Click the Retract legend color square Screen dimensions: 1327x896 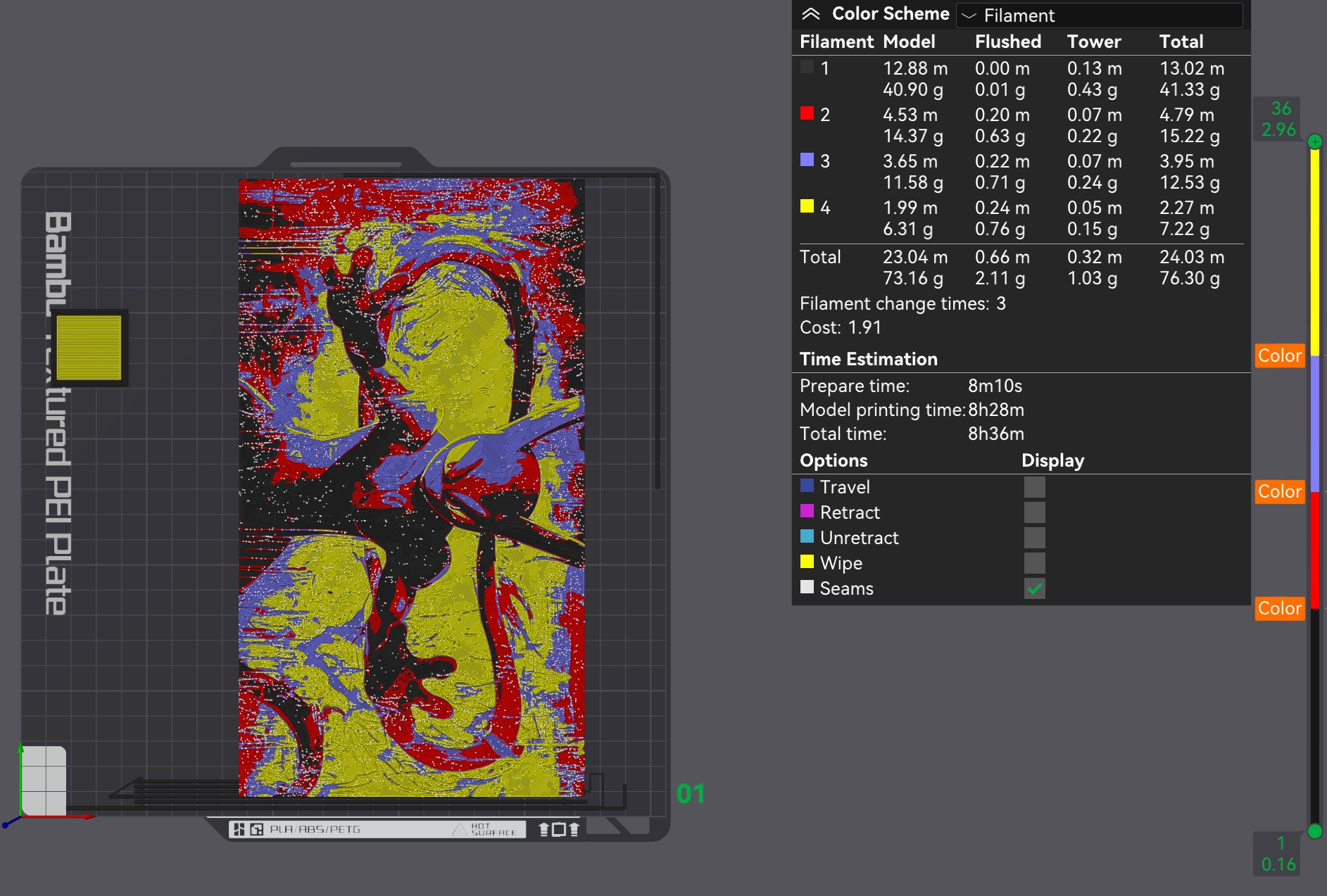tap(807, 511)
